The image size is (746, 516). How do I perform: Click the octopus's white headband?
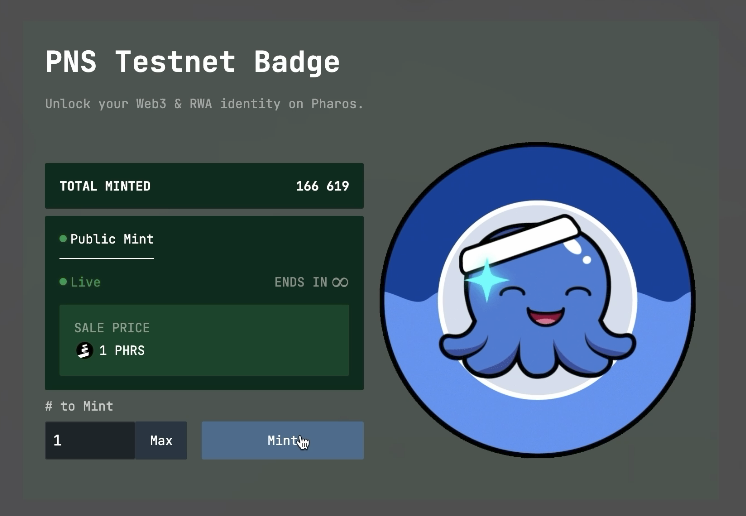518,243
